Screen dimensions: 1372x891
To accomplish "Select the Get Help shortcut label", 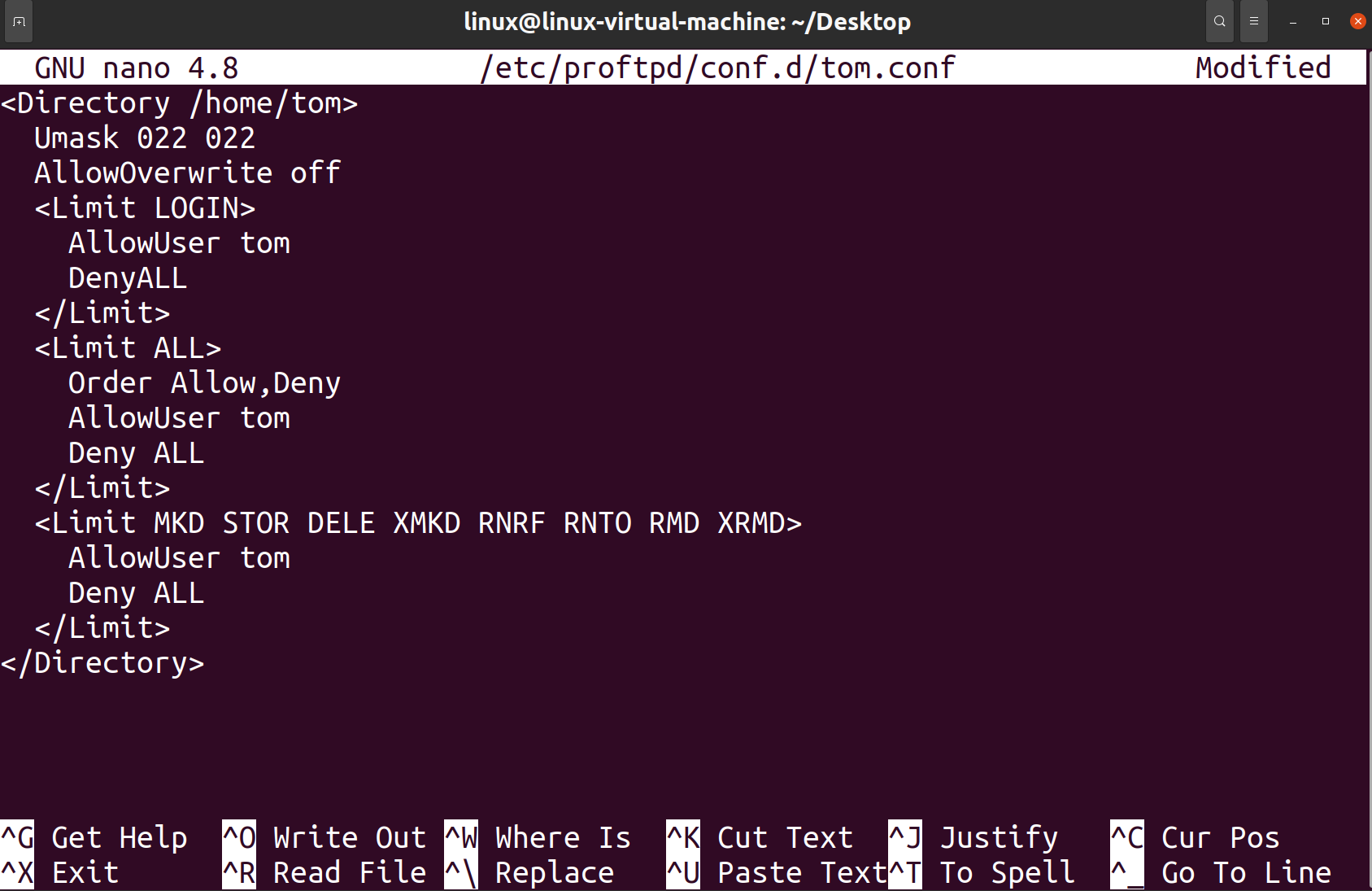I will click(118, 836).
